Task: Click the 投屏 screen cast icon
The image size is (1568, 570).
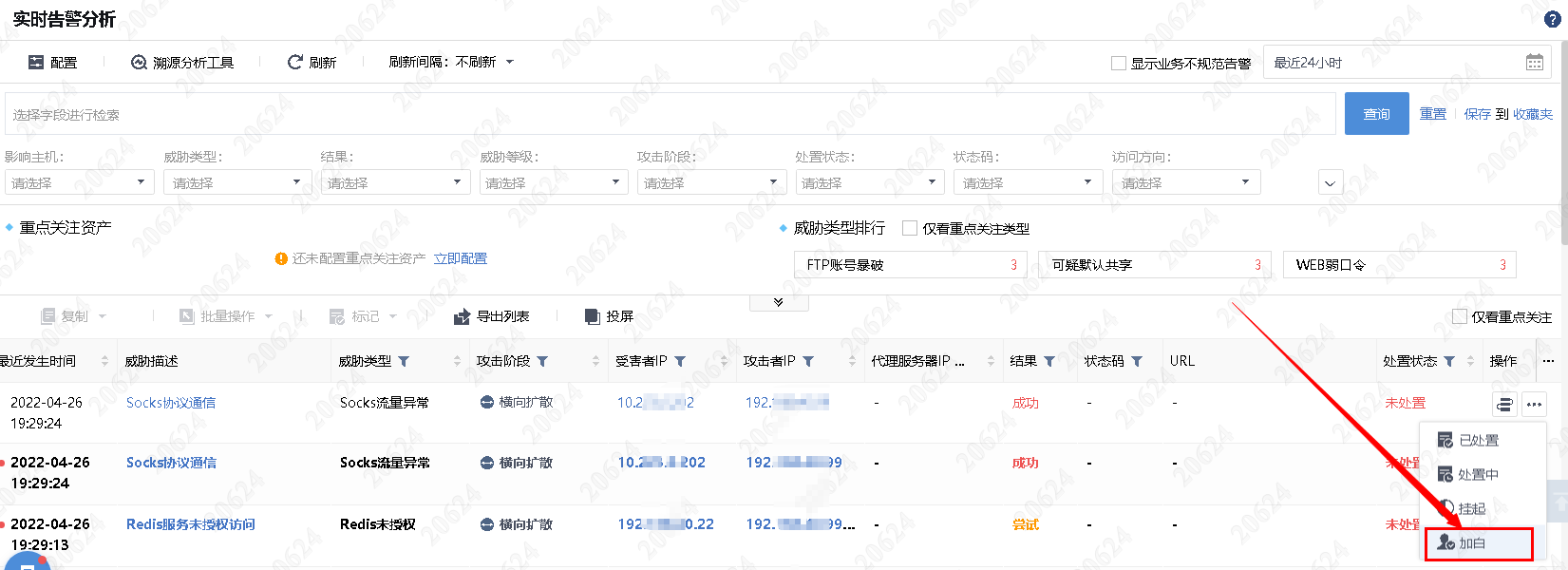Action: pyautogui.click(x=593, y=316)
